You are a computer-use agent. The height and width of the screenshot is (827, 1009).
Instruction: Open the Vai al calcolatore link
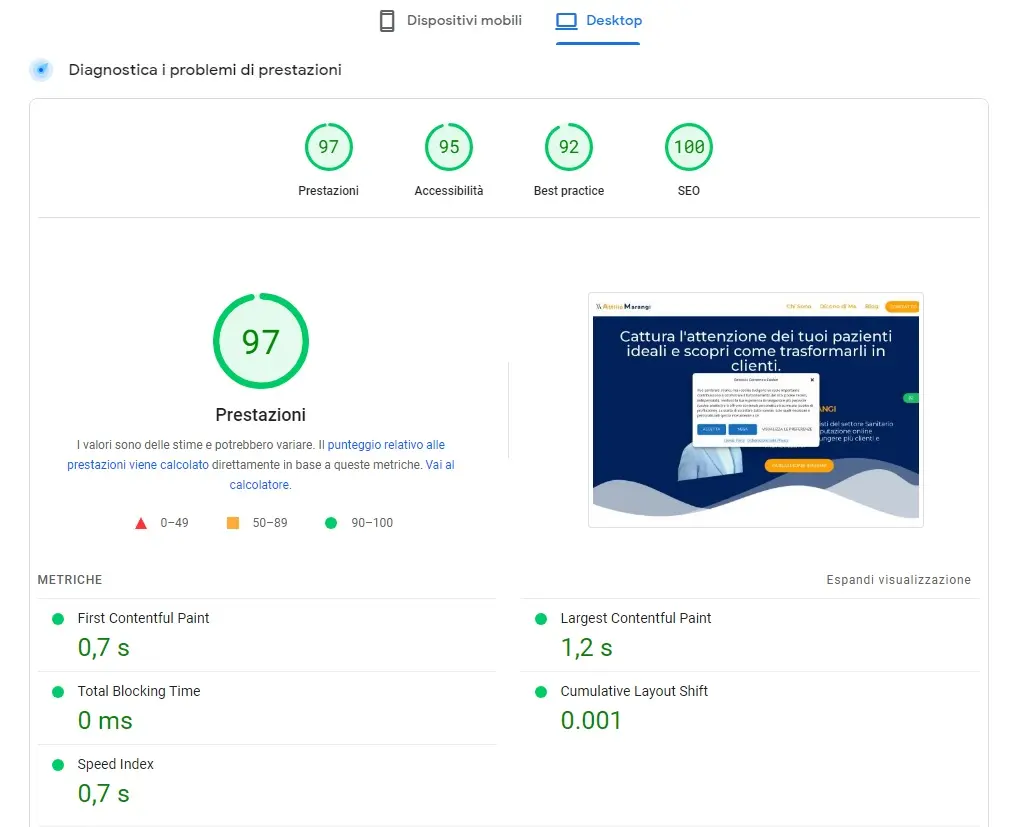[x=259, y=484]
